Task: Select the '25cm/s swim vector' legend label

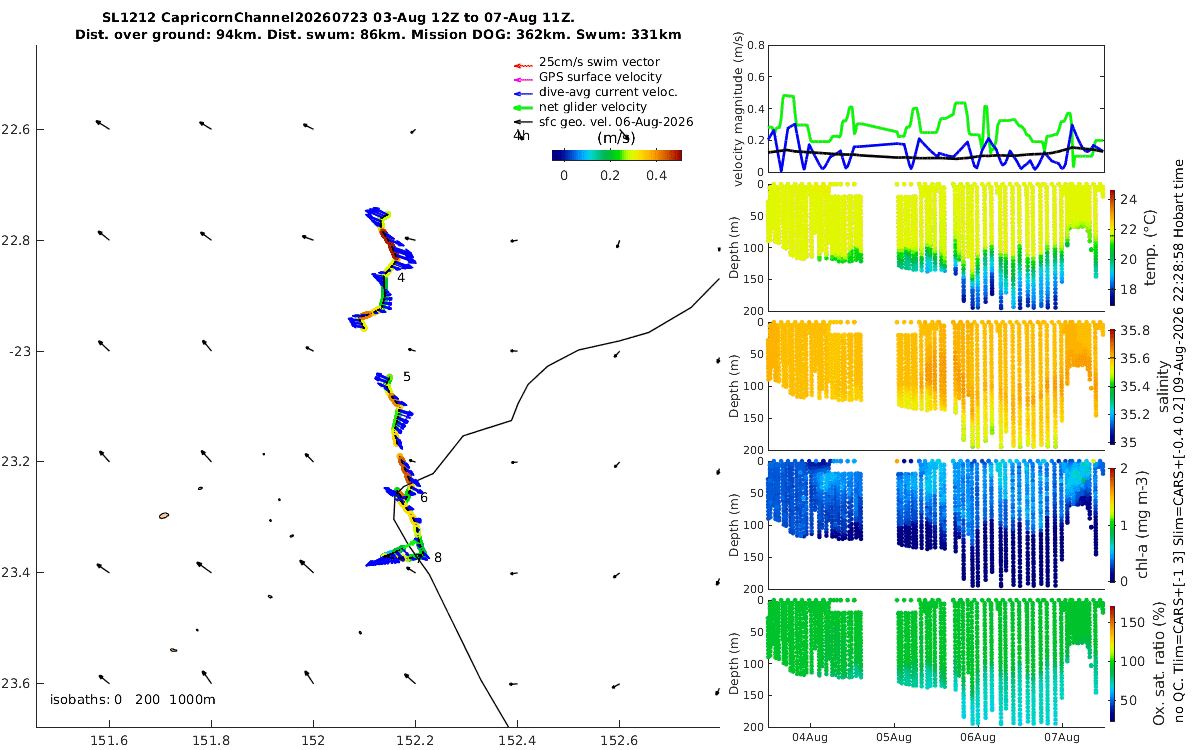Action: [599, 62]
